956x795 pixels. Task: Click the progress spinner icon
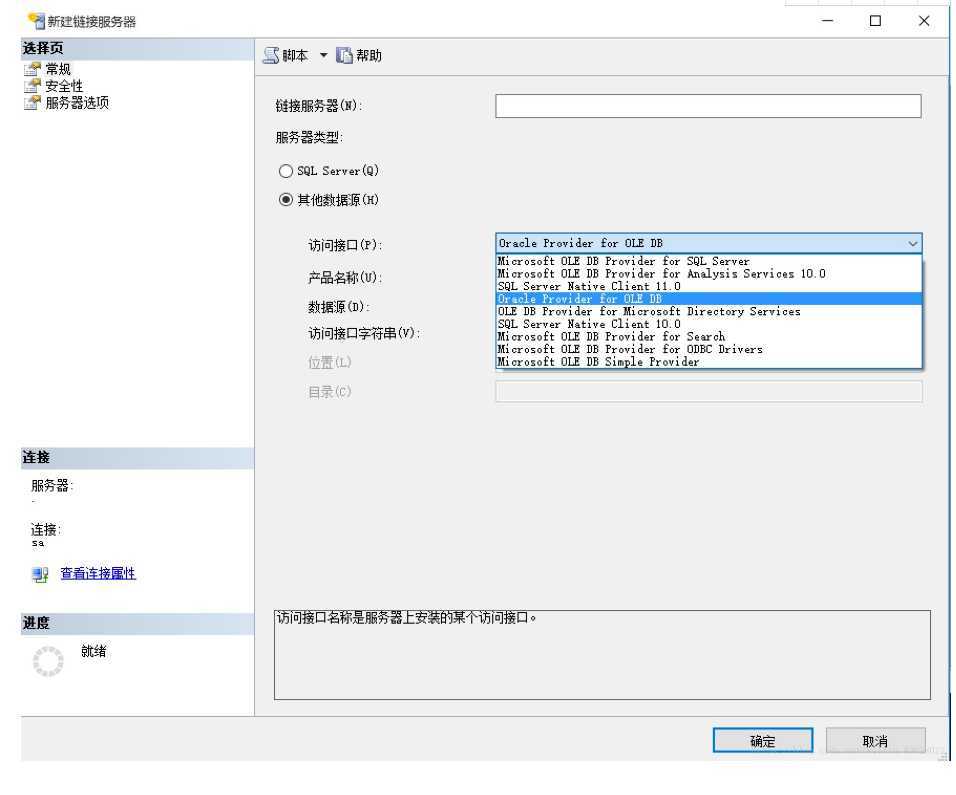(x=48, y=661)
